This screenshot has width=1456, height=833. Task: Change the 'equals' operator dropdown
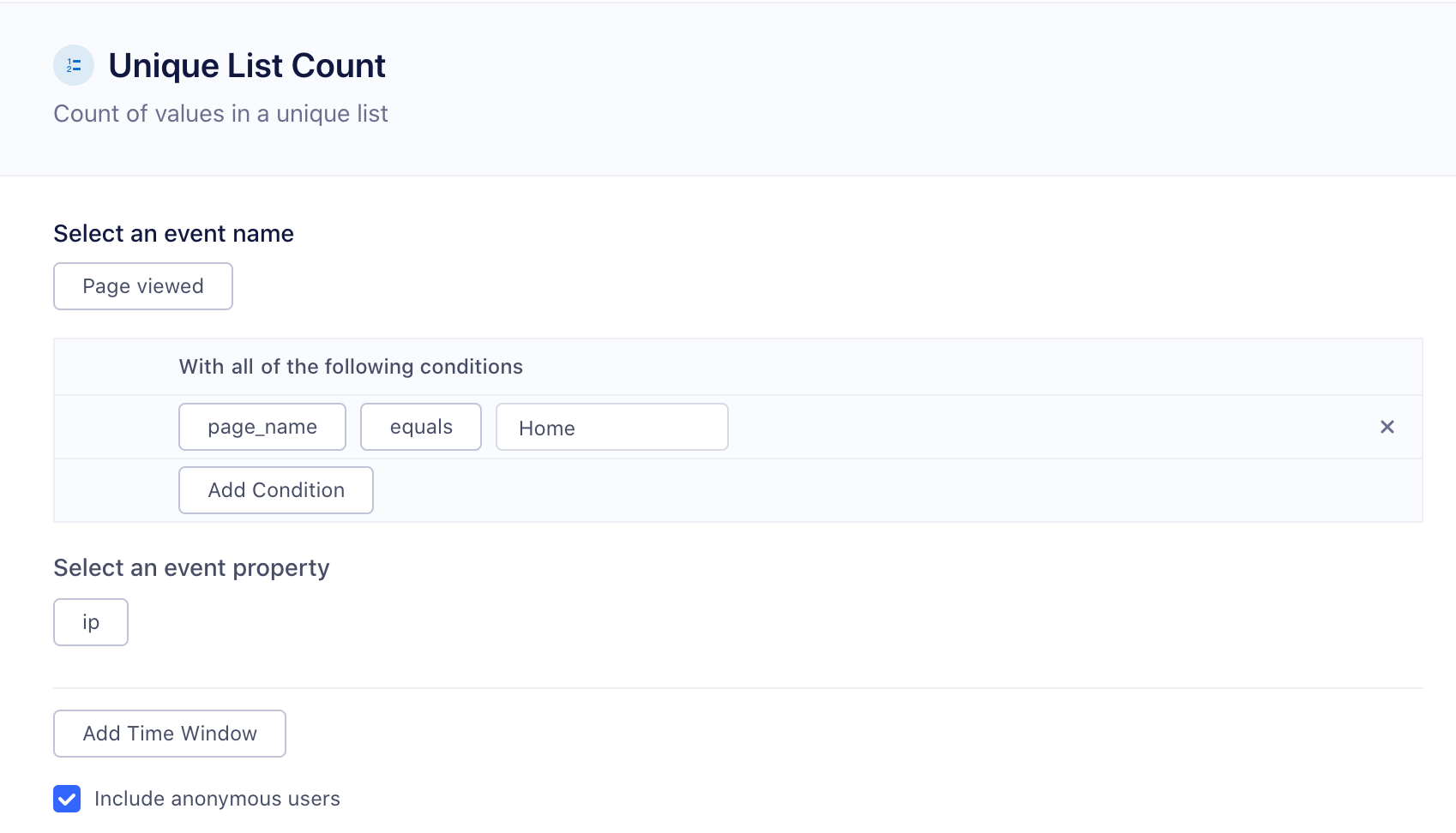click(x=421, y=427)
